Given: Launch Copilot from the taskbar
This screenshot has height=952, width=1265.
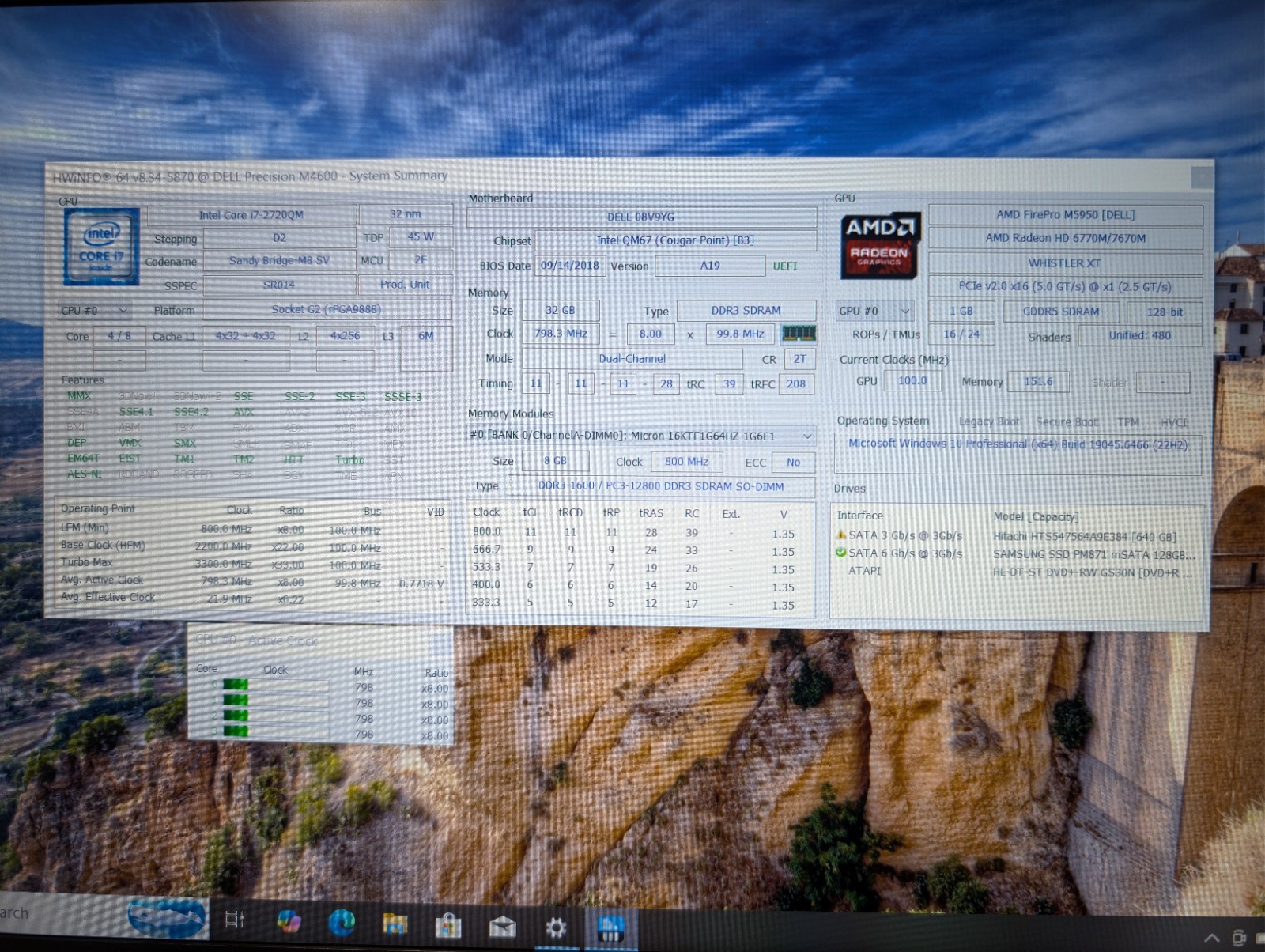Looking at the screenshot, I should [x=289, y=921].
